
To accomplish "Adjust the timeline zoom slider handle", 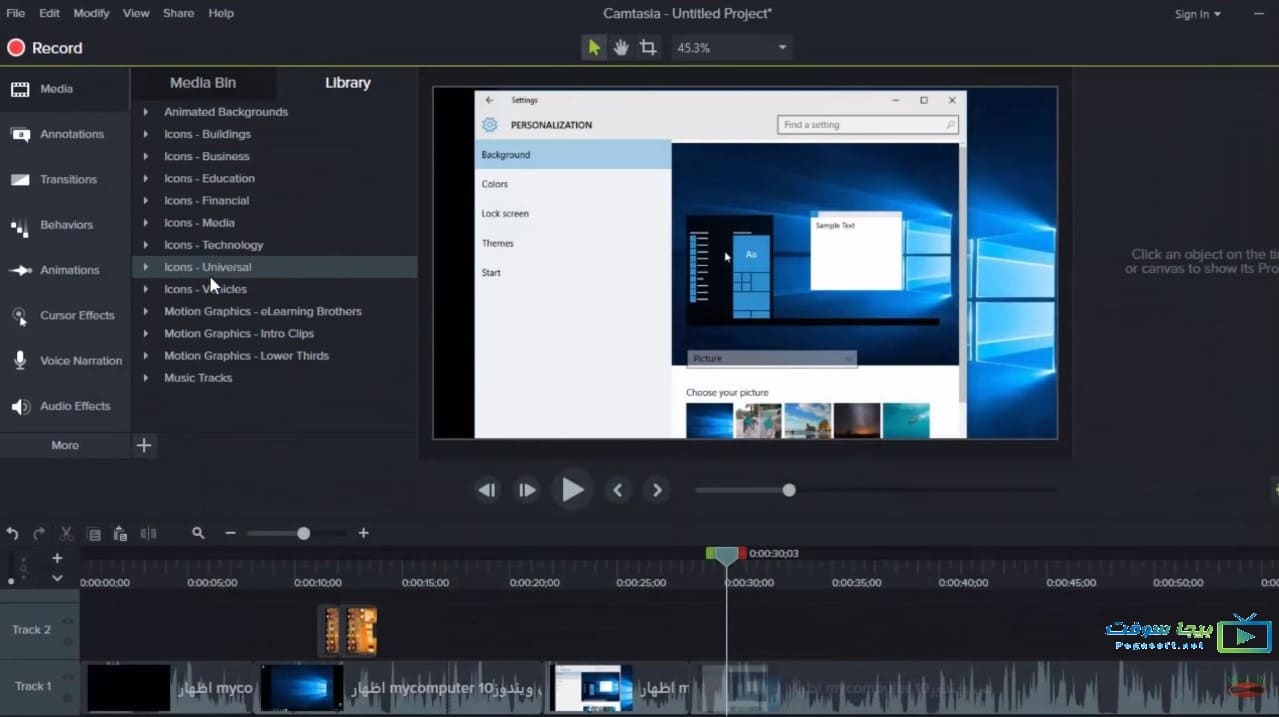I will (303, 534).
